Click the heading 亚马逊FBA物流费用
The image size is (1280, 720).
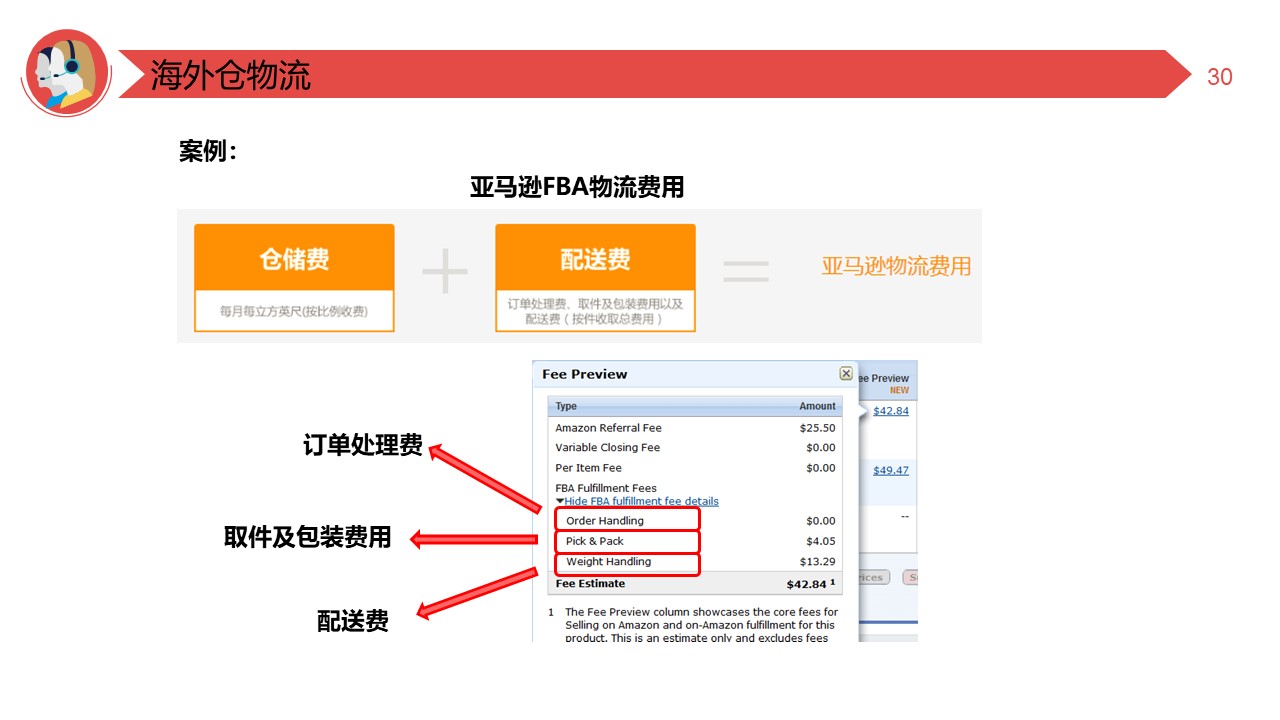point(577,187)
